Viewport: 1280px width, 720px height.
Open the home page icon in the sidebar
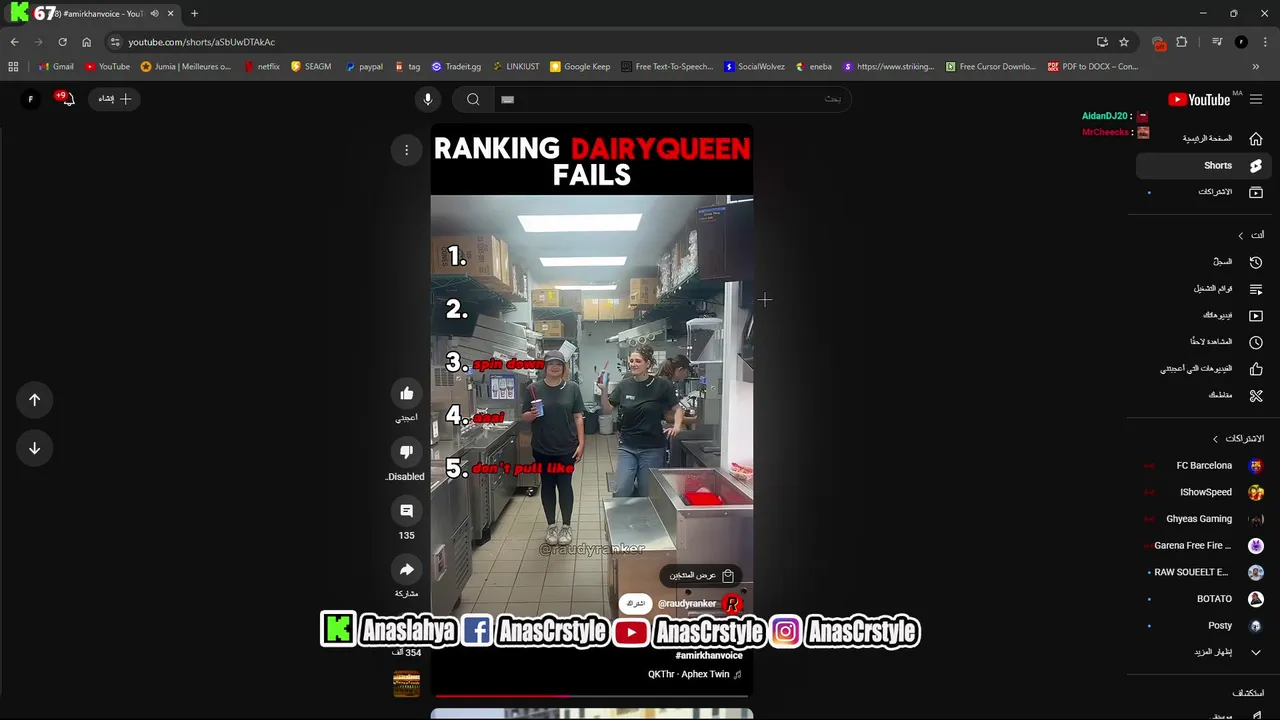(x=1256, y=139)
